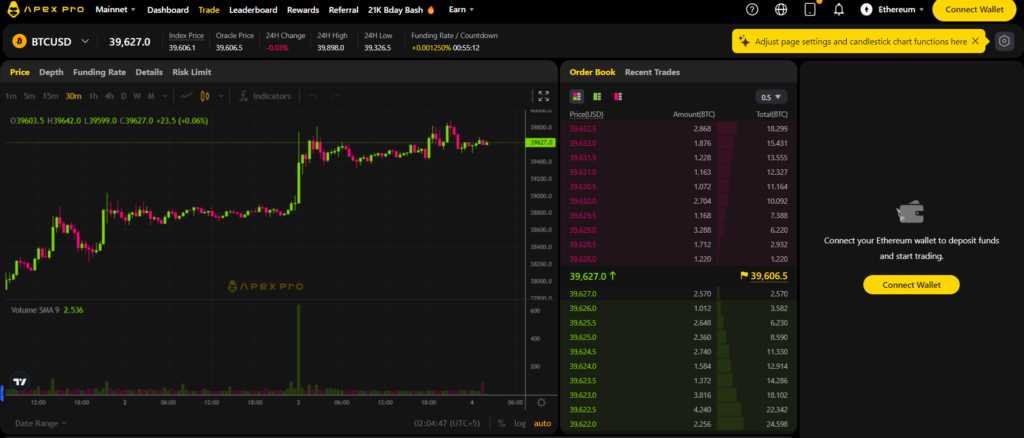Switch to the Funding Rate tab
This screenshot has width=1024, height=438.
(x=99, y=72)
